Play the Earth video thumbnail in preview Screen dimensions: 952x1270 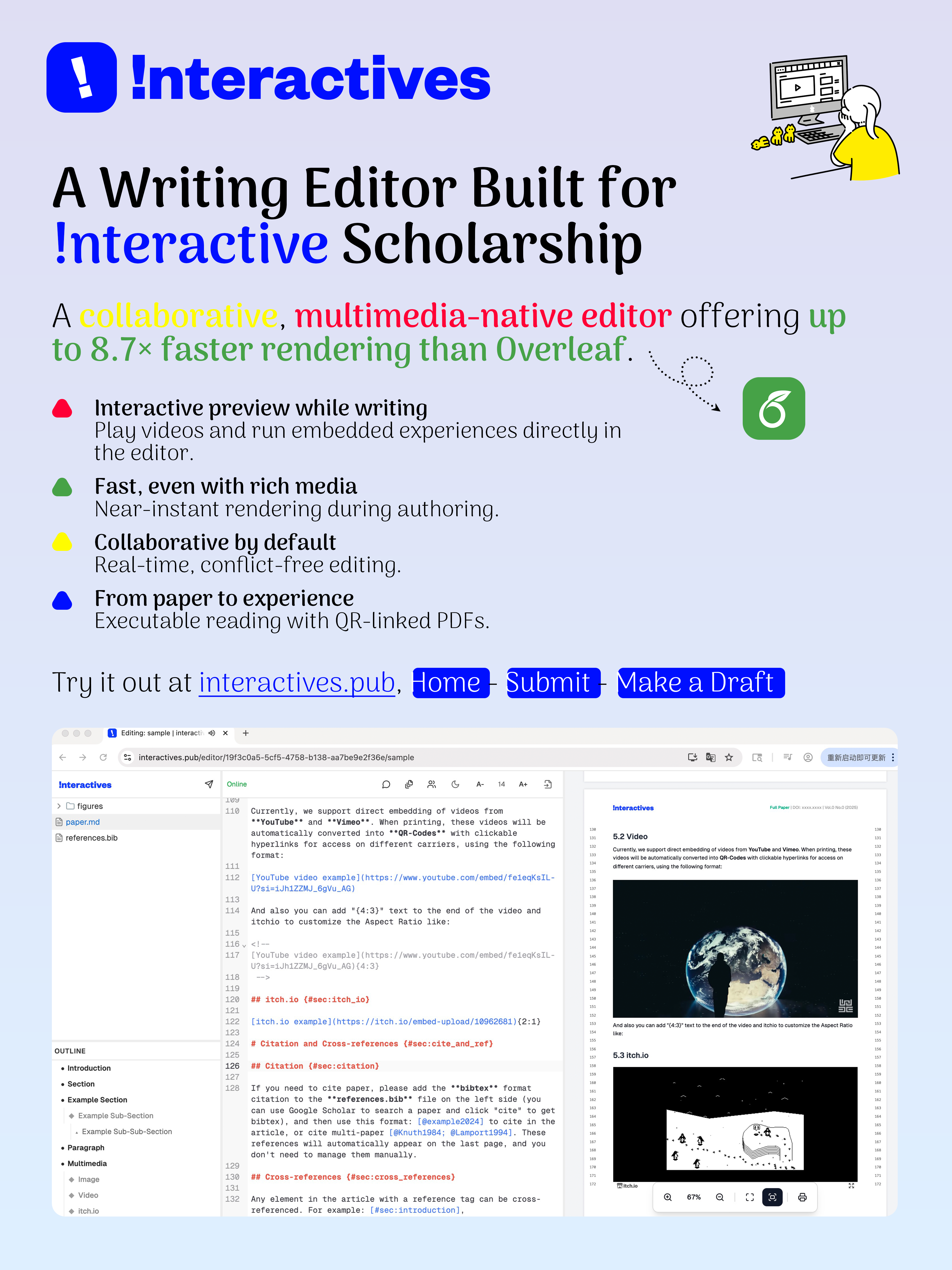tap(735, 948)
